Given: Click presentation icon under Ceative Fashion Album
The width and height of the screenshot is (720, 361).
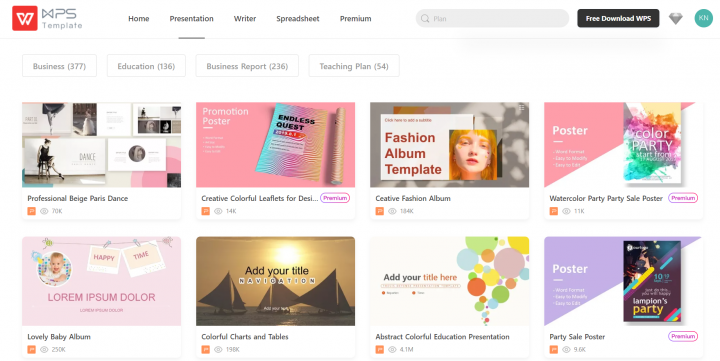Looking at the screenshot, I should coord(379,211).
